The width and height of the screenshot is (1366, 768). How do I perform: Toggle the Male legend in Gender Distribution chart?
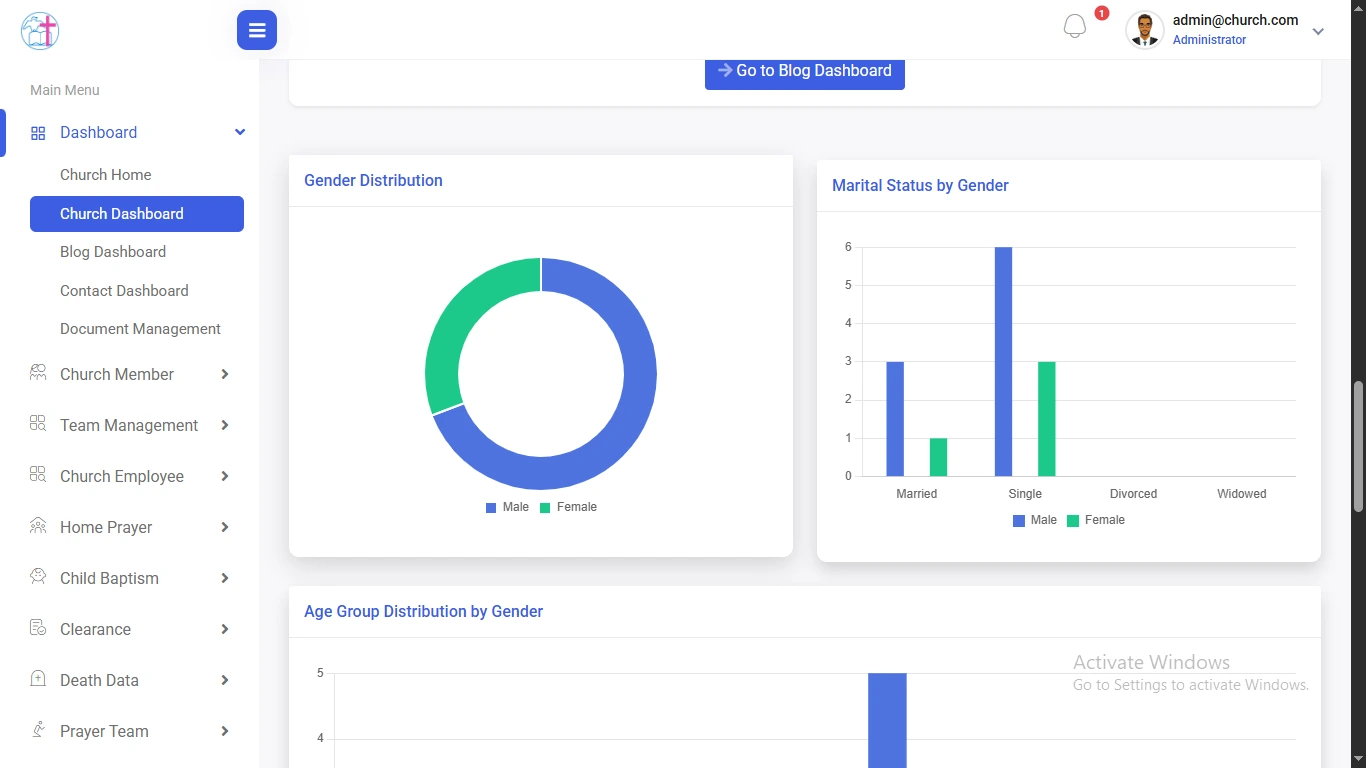click(x=507, y=507)
